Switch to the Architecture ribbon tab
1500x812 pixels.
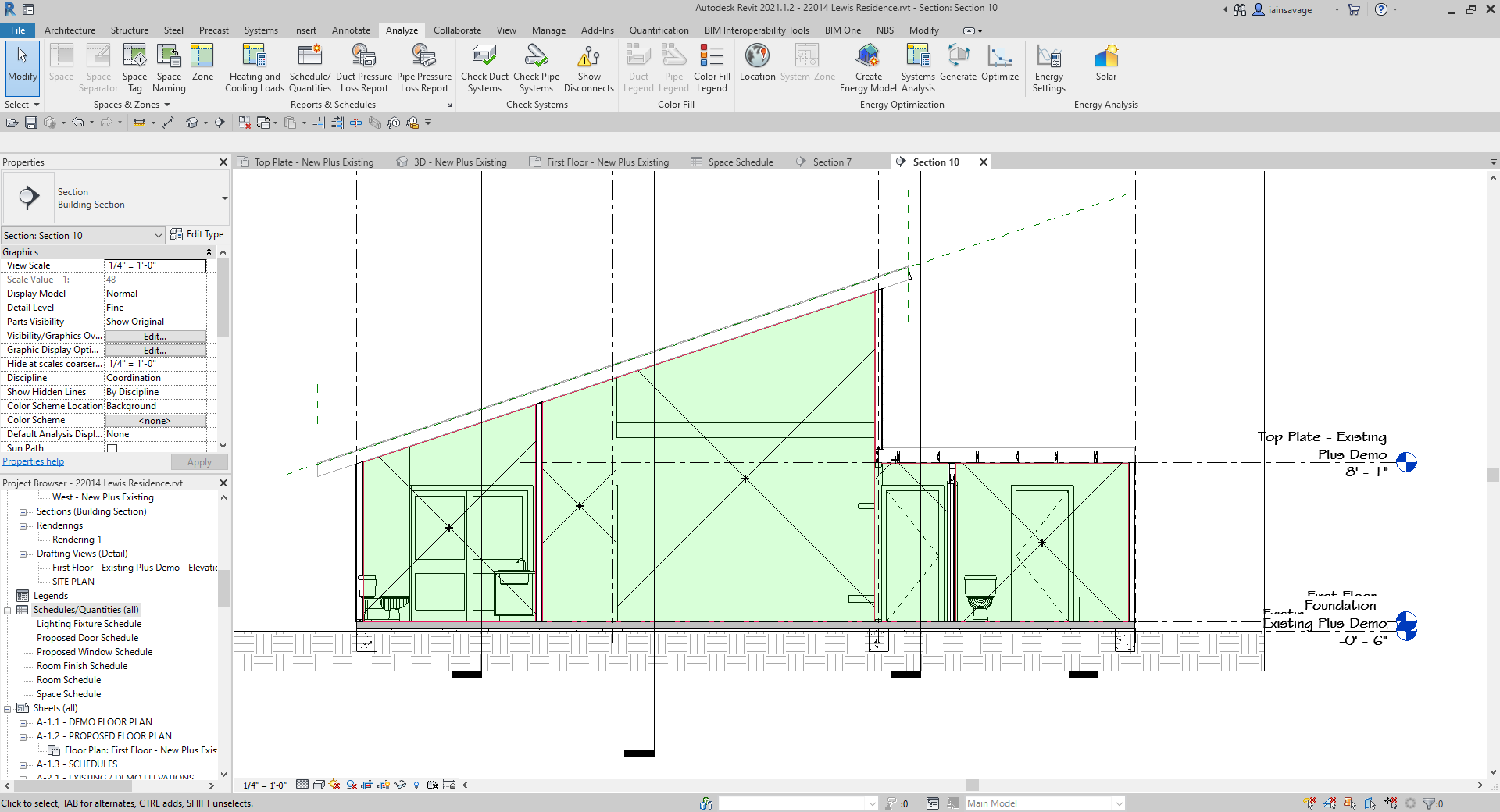(70, 30)
